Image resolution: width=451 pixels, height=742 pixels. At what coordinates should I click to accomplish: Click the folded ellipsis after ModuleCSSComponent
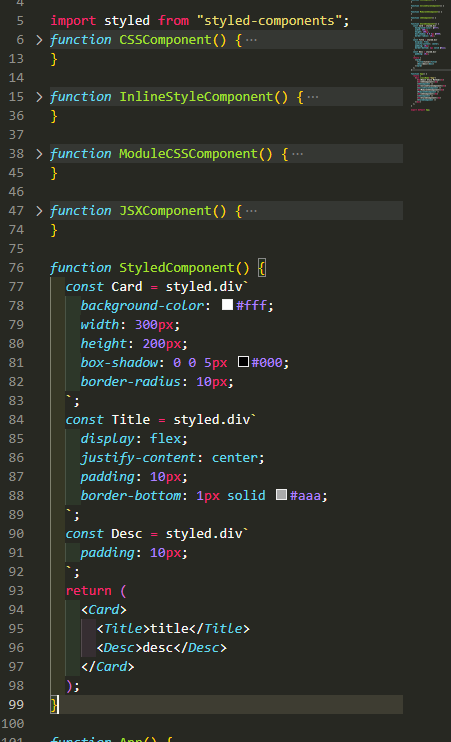pyautogui.click(x=298, y=154)
